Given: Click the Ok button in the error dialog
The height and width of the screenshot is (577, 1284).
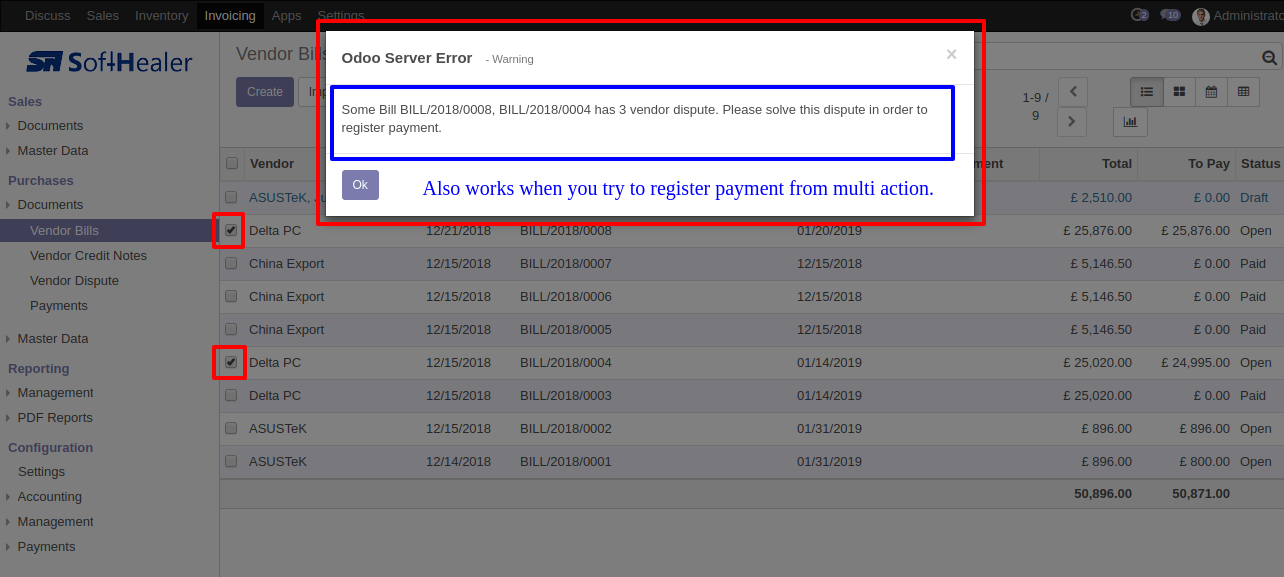Looking at the screenshot, I should (360, 185).
